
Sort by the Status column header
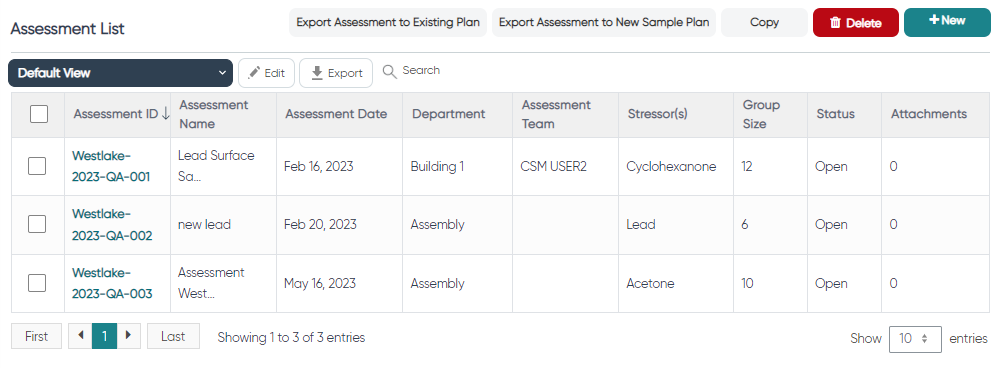point(835,114)
